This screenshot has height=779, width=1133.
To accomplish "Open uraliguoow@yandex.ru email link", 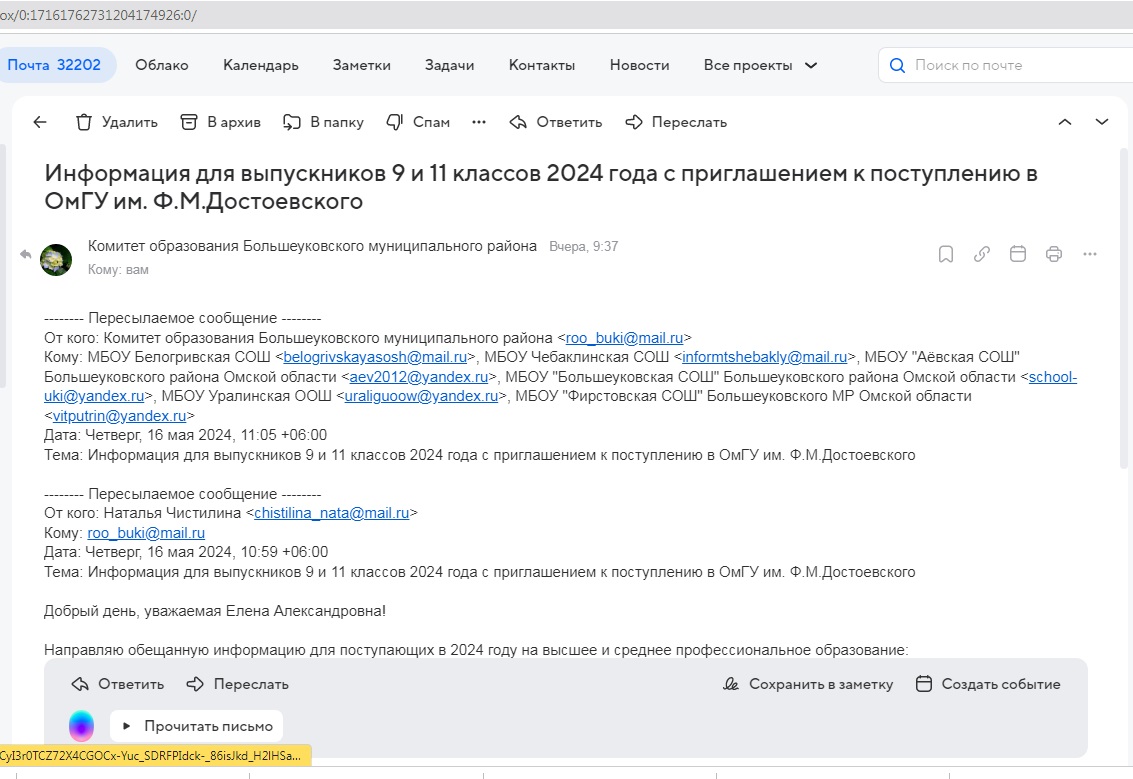I will (421, 396).
